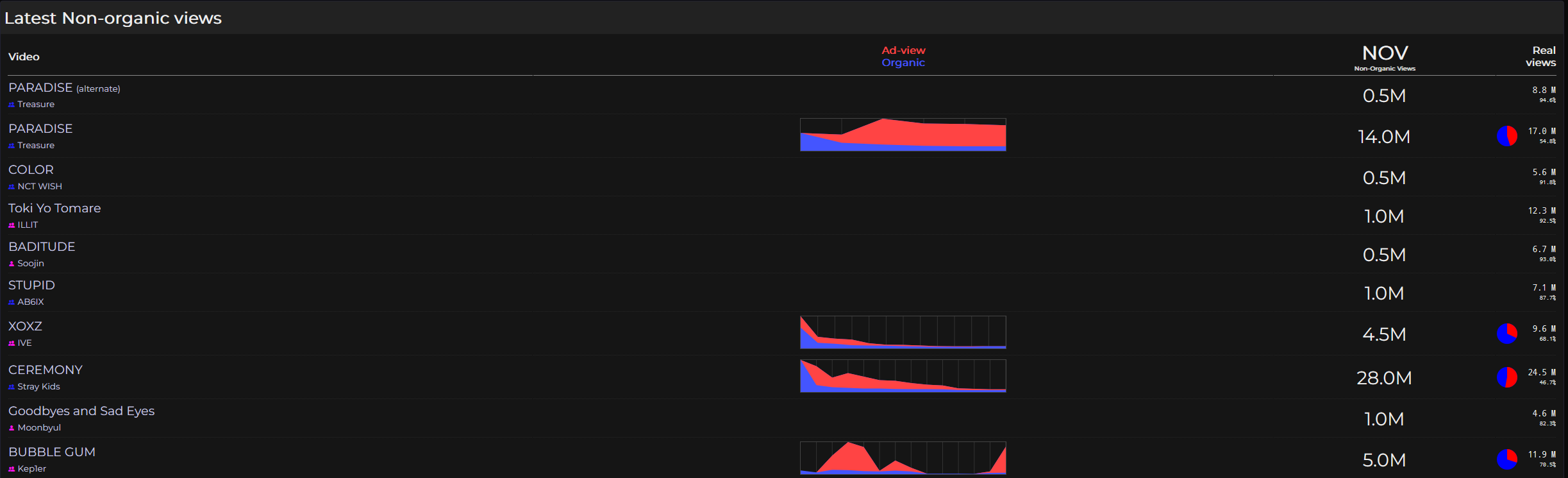Open the Toki Yo Tomare video
The height and width of the screenshot is (478, 1568).
[54, 209]
